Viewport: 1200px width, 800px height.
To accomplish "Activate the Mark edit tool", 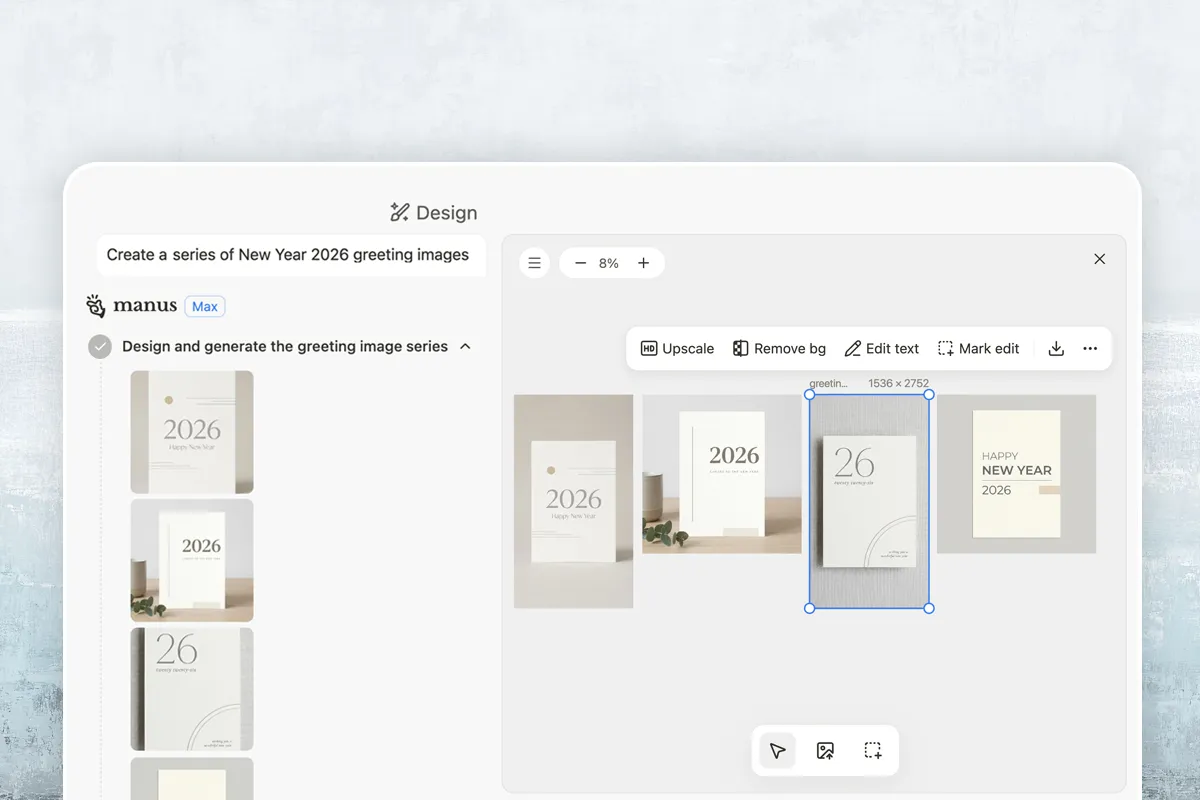I will 978,349.
